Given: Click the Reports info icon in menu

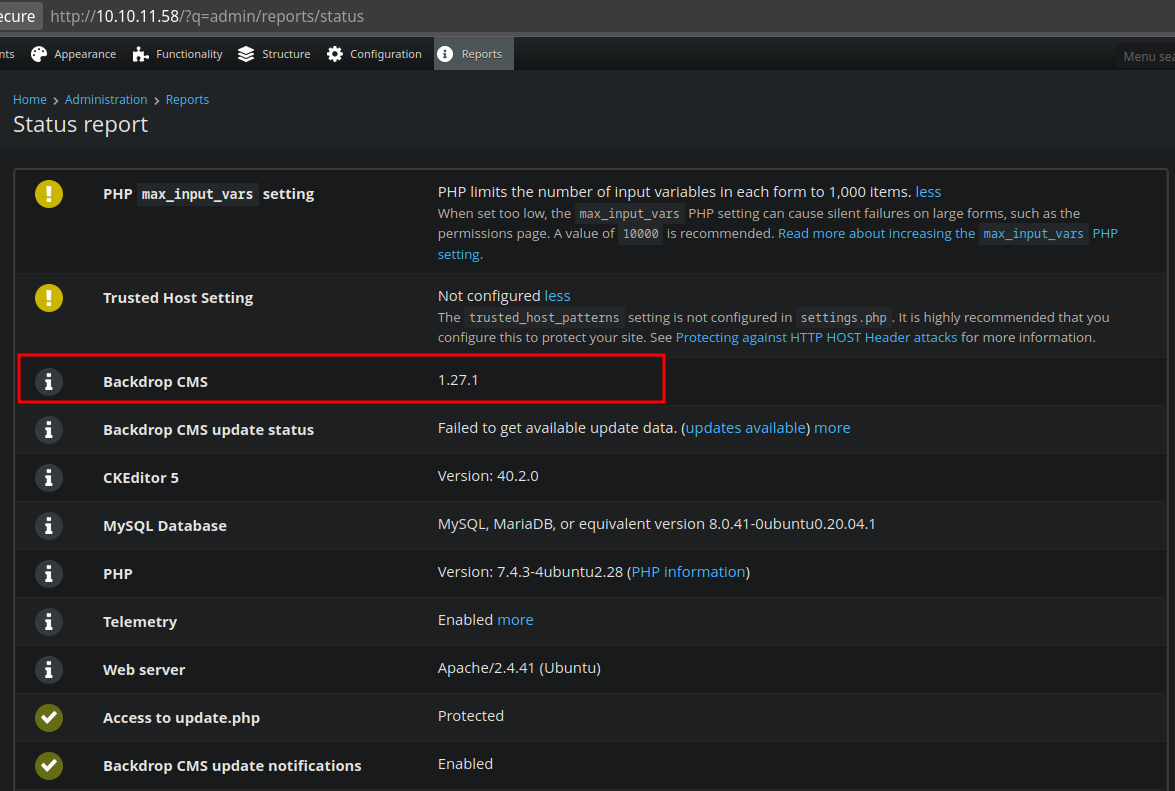Looking at the screenshot, I should click(445, 54).
